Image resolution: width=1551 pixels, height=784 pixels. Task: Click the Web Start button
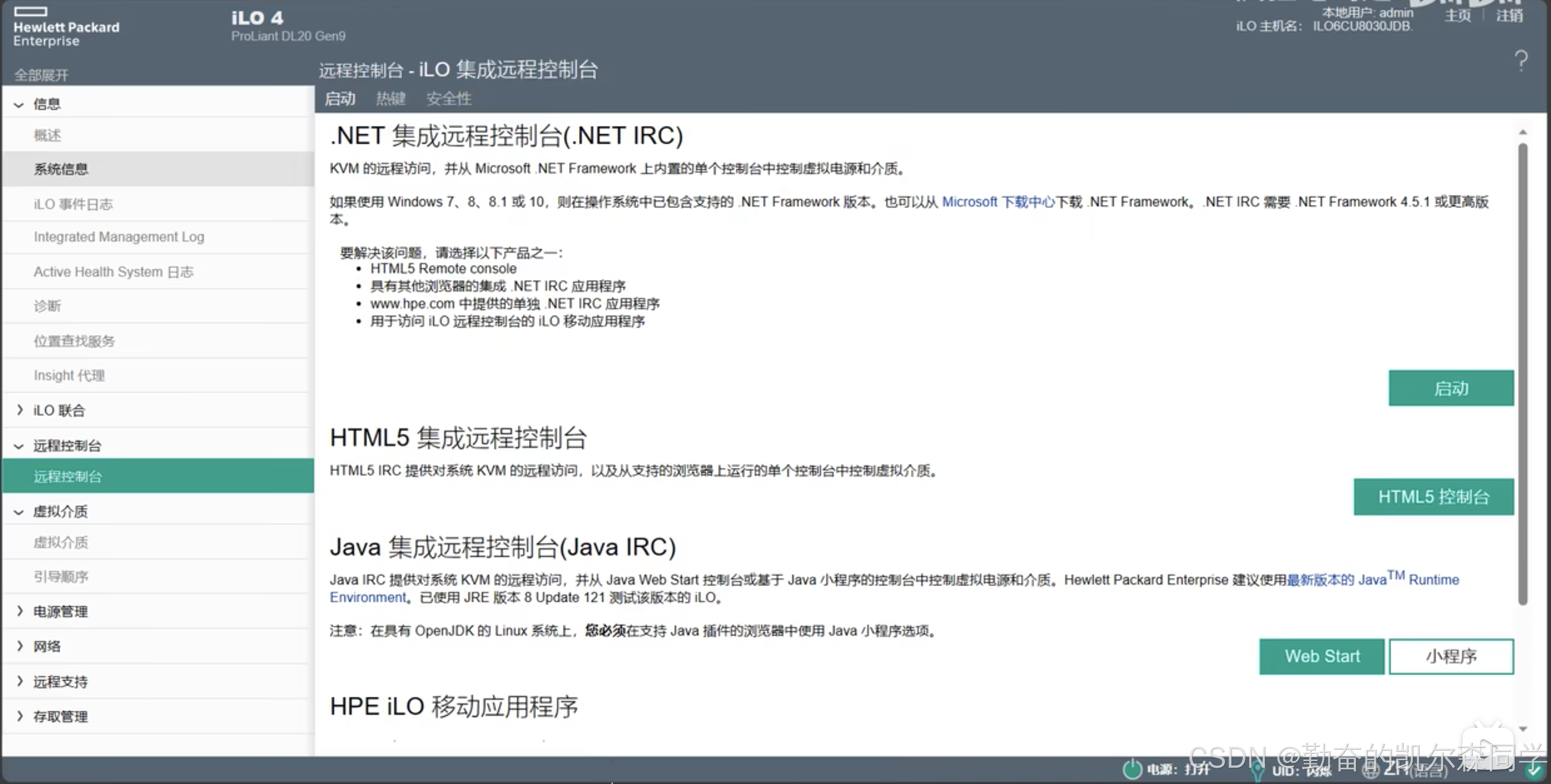tap(1322, 656)
